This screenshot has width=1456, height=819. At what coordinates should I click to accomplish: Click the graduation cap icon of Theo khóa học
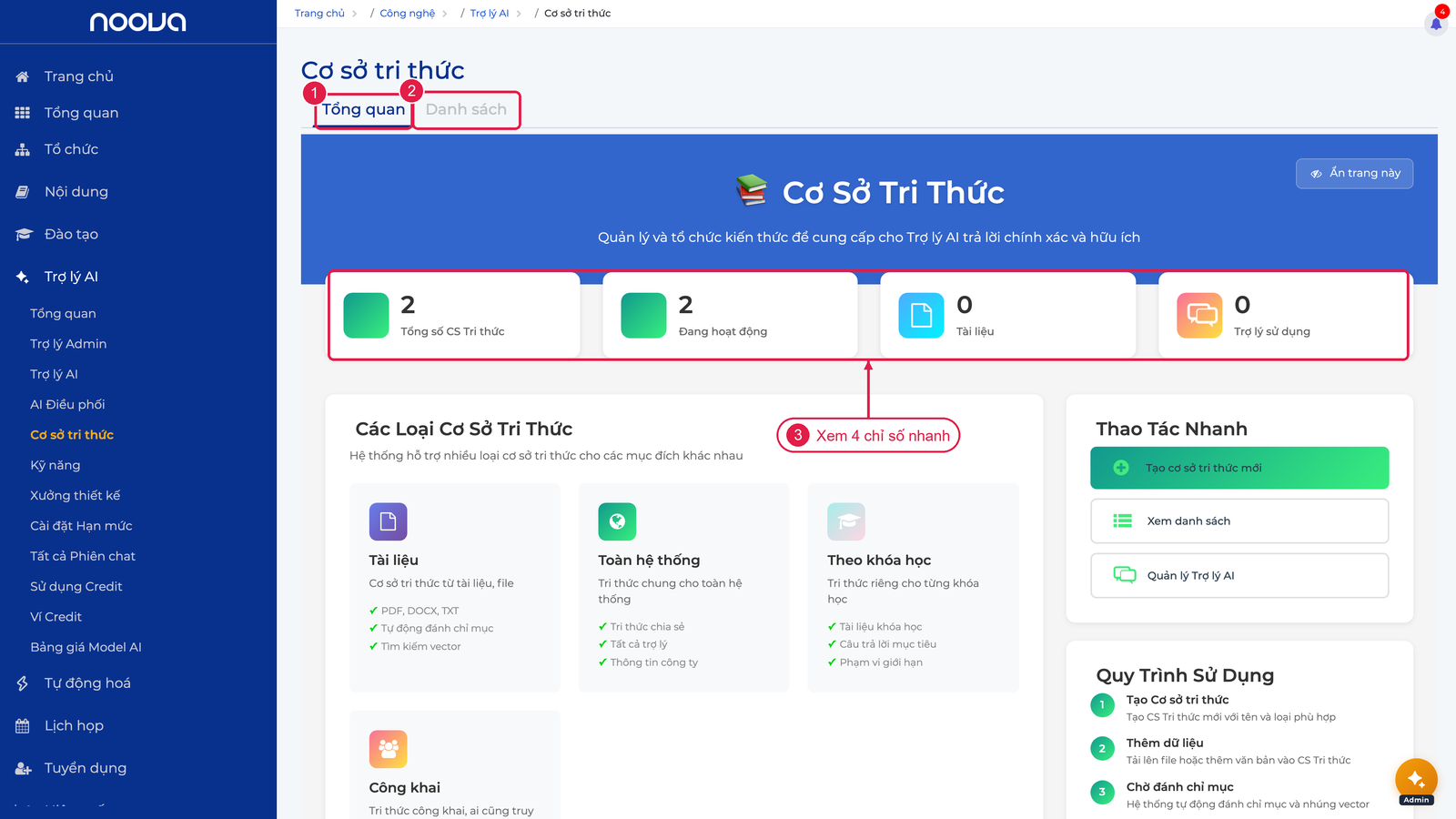coord(846,521)
